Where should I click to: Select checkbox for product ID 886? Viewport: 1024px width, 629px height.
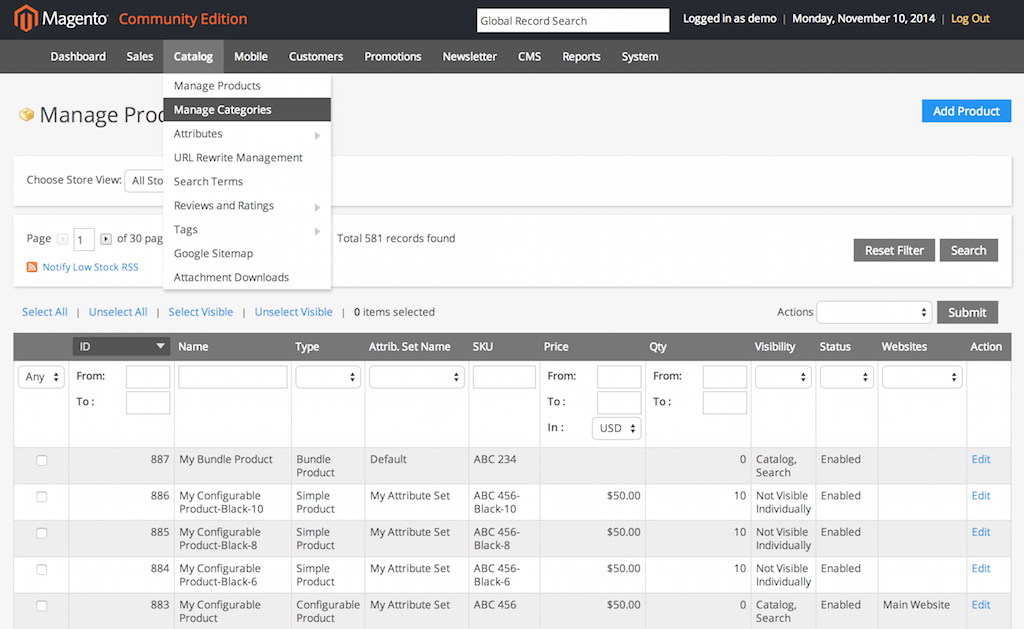(42, 497)
